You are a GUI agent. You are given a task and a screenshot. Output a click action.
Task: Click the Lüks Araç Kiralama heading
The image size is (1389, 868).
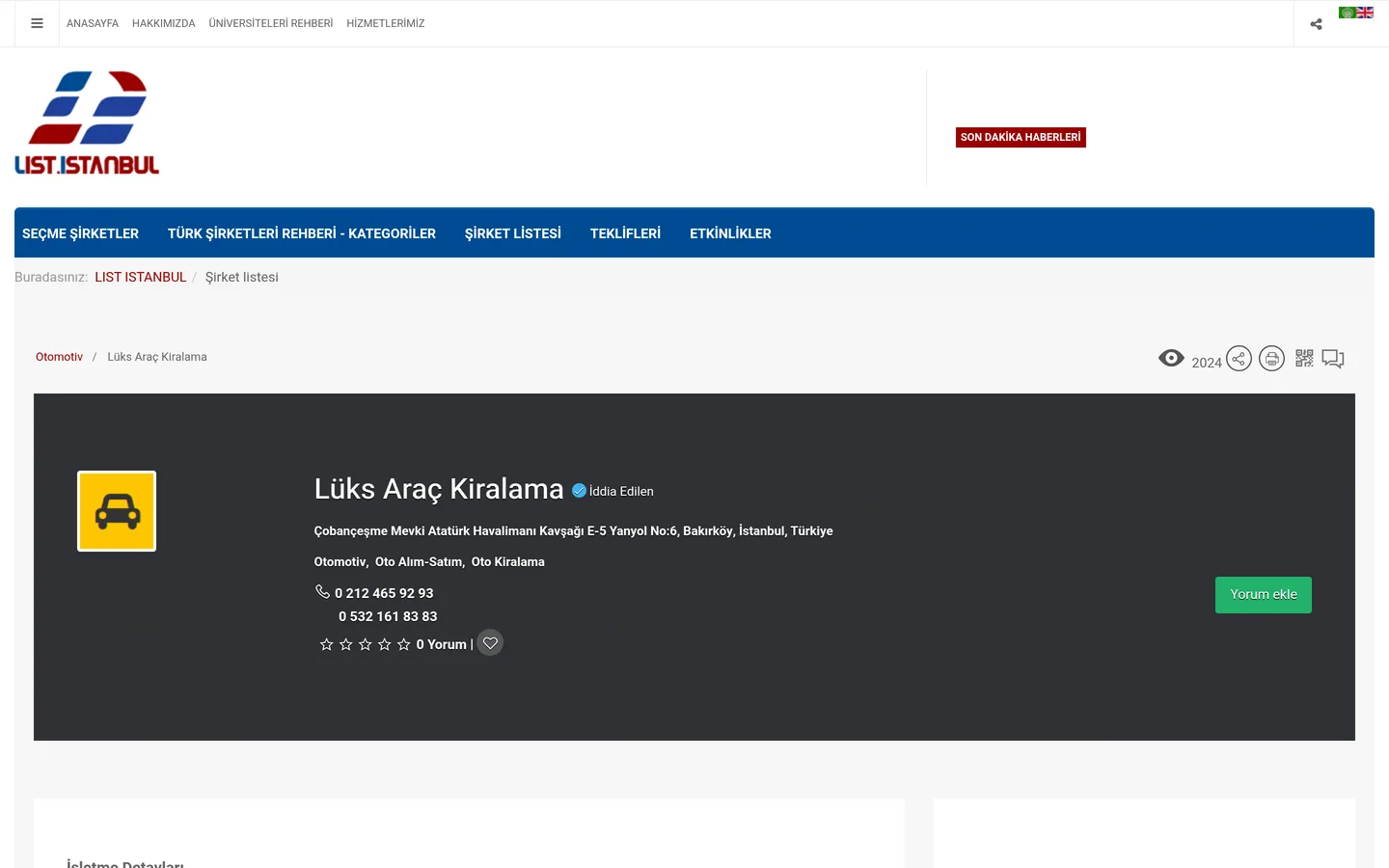coord(439,489)
